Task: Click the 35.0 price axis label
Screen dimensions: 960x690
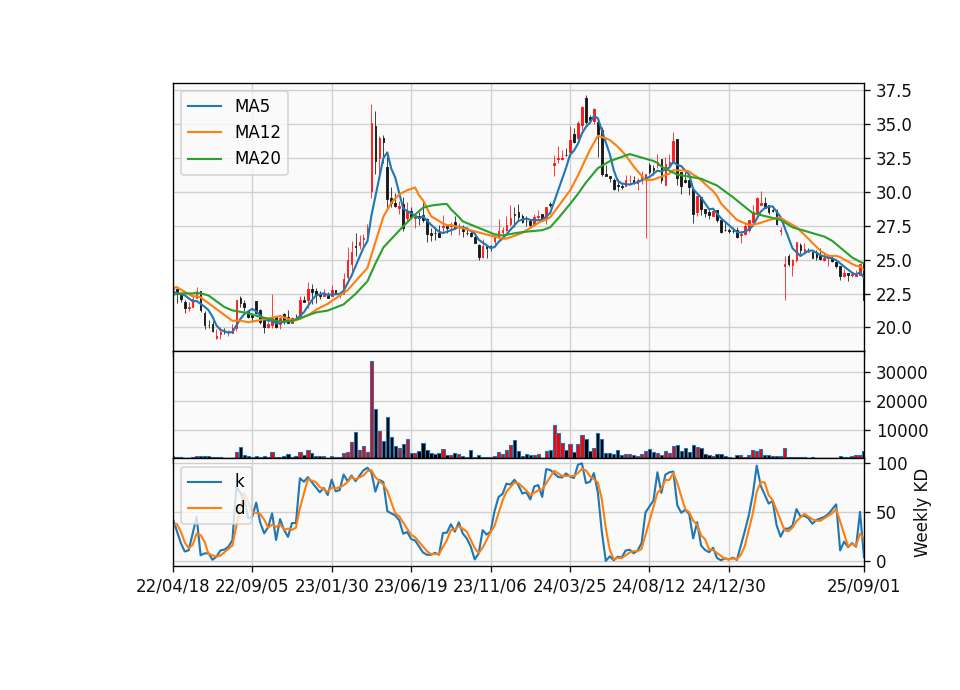Action: coord(893,125)
